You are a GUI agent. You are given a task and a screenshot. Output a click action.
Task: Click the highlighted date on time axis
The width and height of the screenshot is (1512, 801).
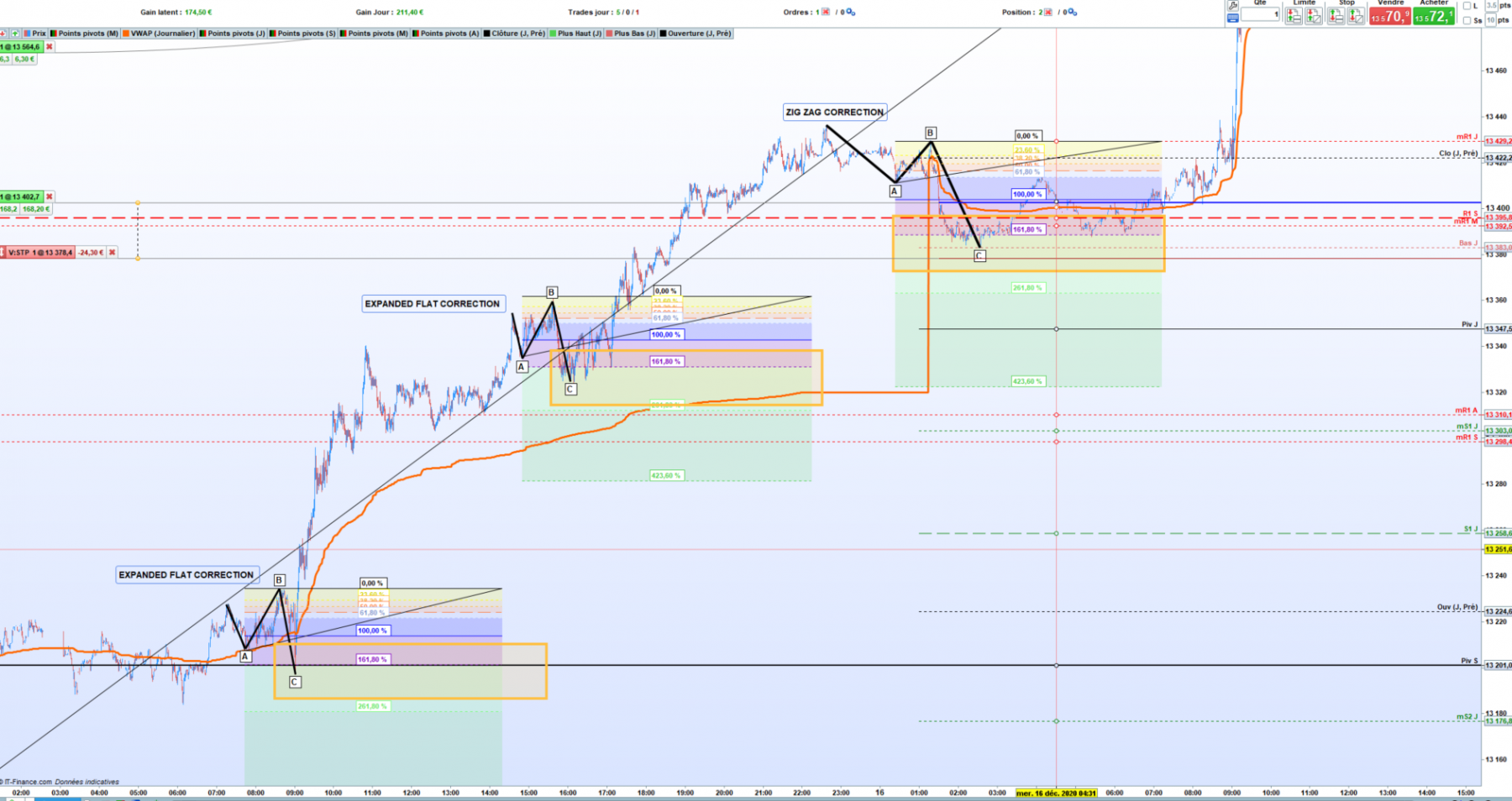click(x=1056, y=793)
